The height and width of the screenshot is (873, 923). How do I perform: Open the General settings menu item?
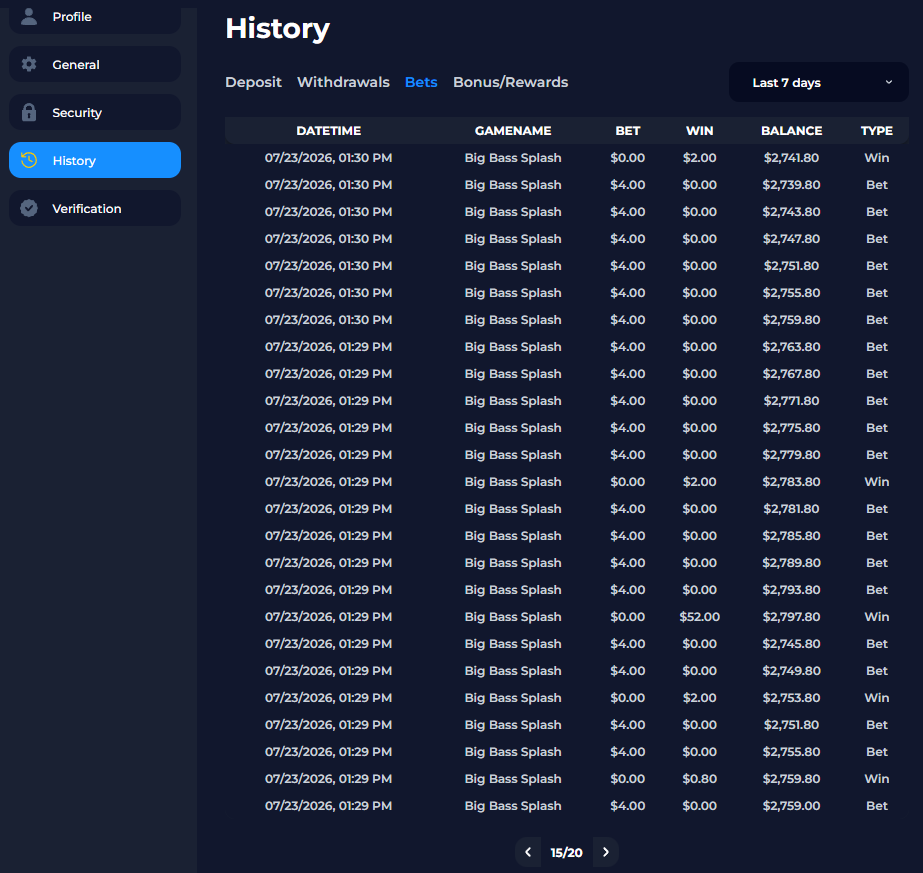(95, 64)
